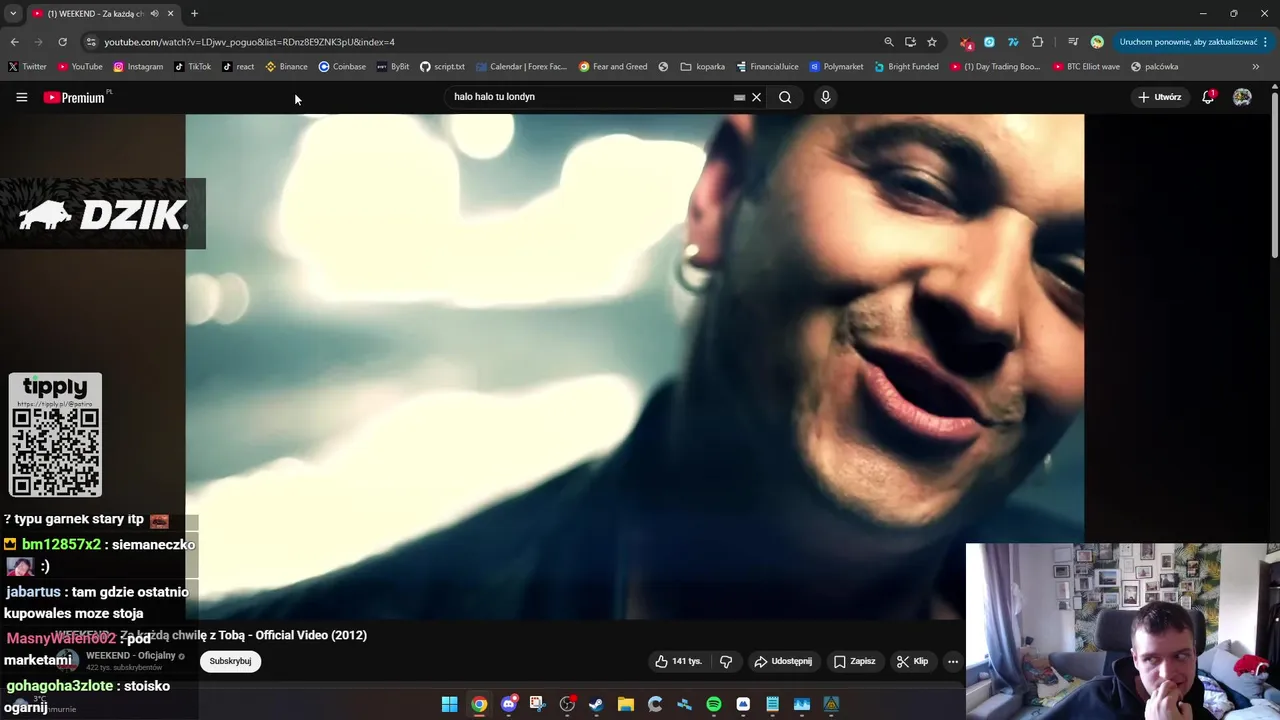This screenshot has height=720, width=1280.
Task: Click the Udostępnij share button
Action: (x=783, y=661)
